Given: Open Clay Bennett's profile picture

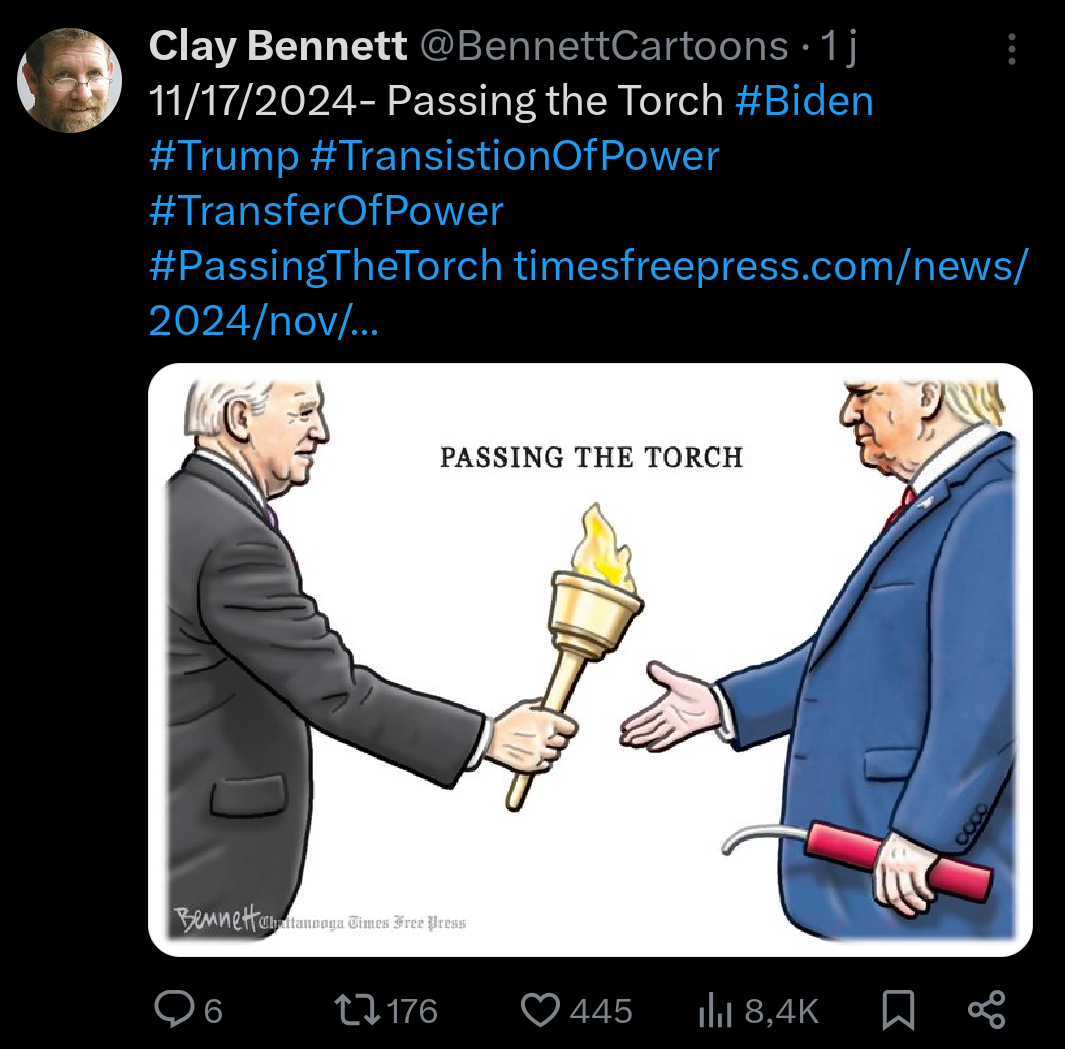Looking at the screenshot, I should [69, 80].
